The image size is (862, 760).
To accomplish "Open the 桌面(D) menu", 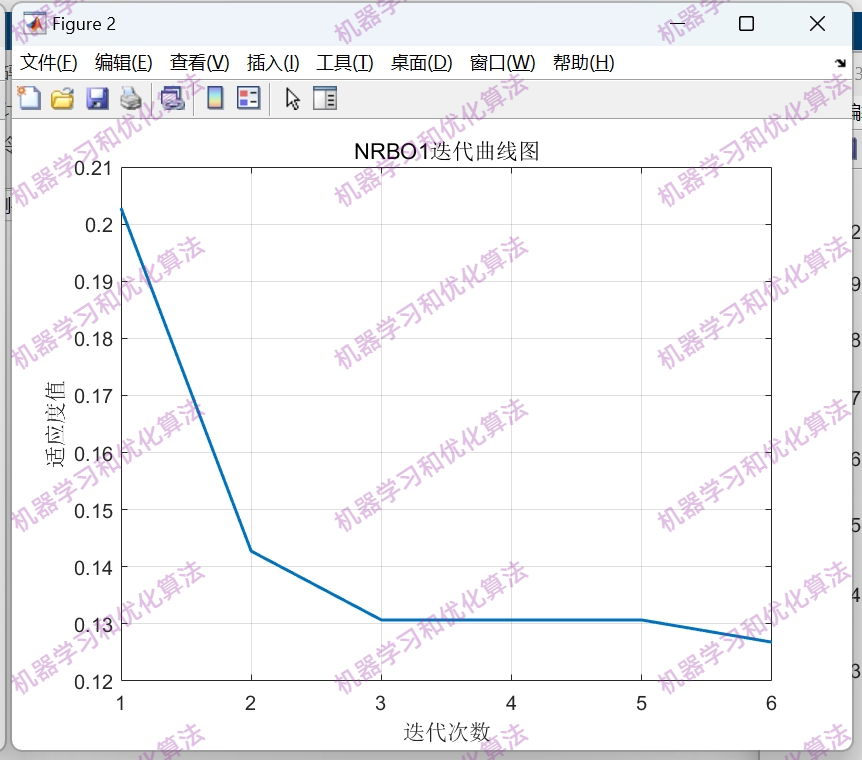I will click(x=422, y=63).
